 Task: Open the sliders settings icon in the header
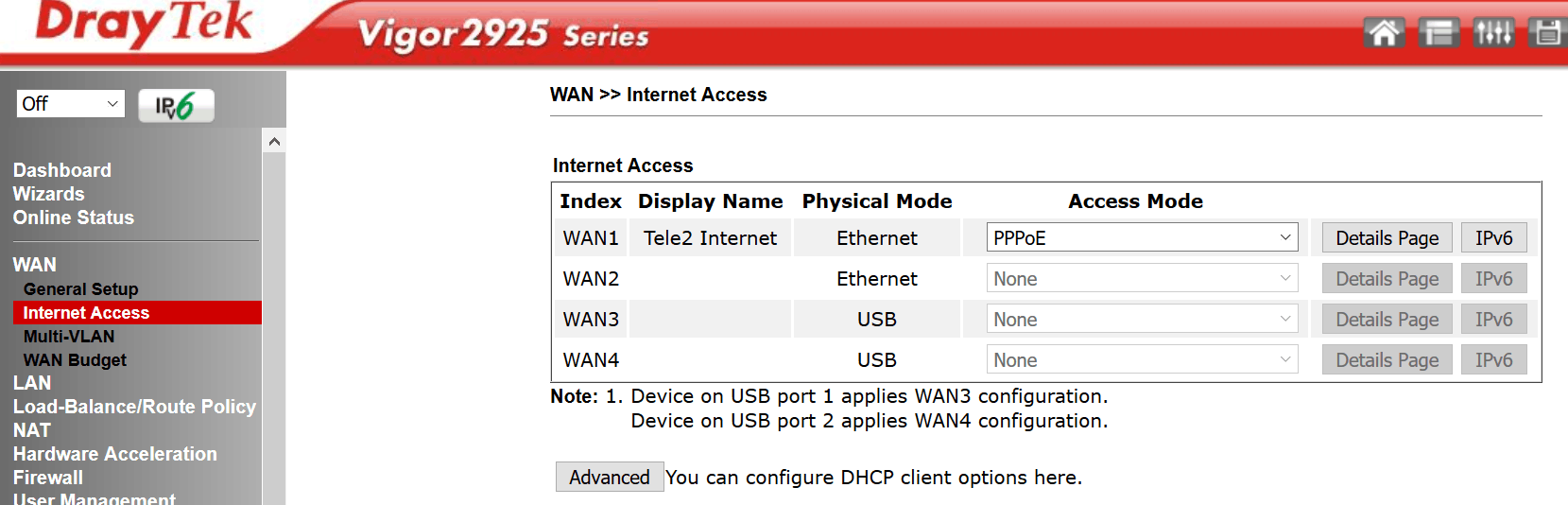[x=1493, y=33]
